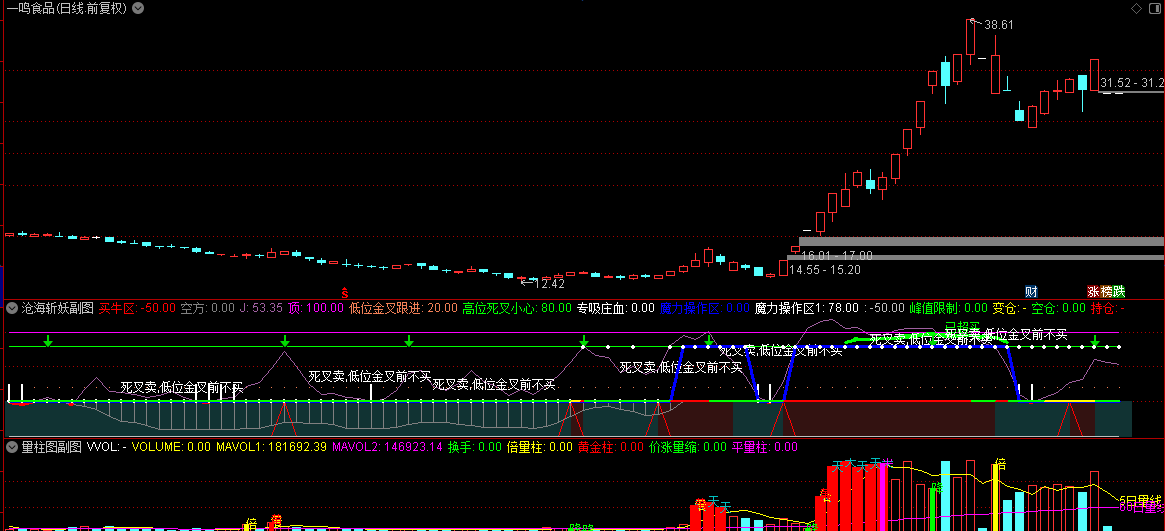This screenshot has height=531, width=1165.
Task: Click the 换手: 0.00 value
Action: point(475,447)
